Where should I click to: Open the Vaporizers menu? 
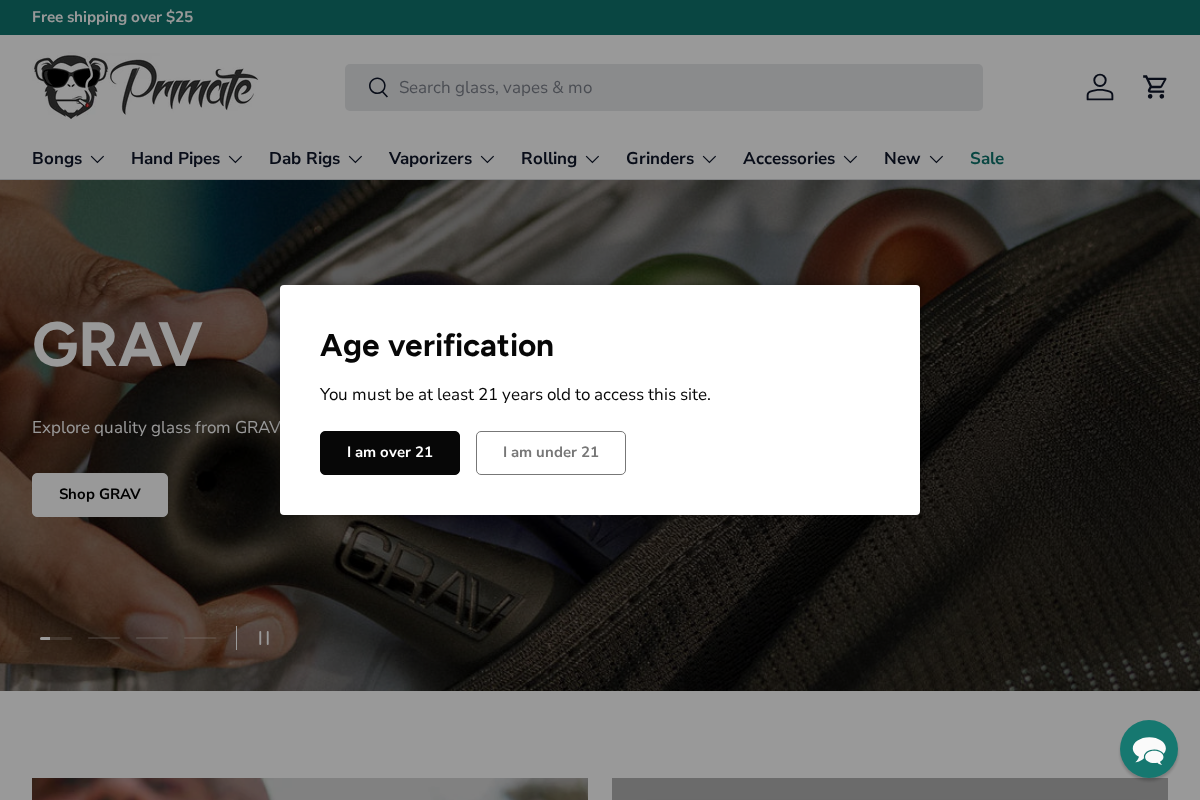(x=442, y=159)
